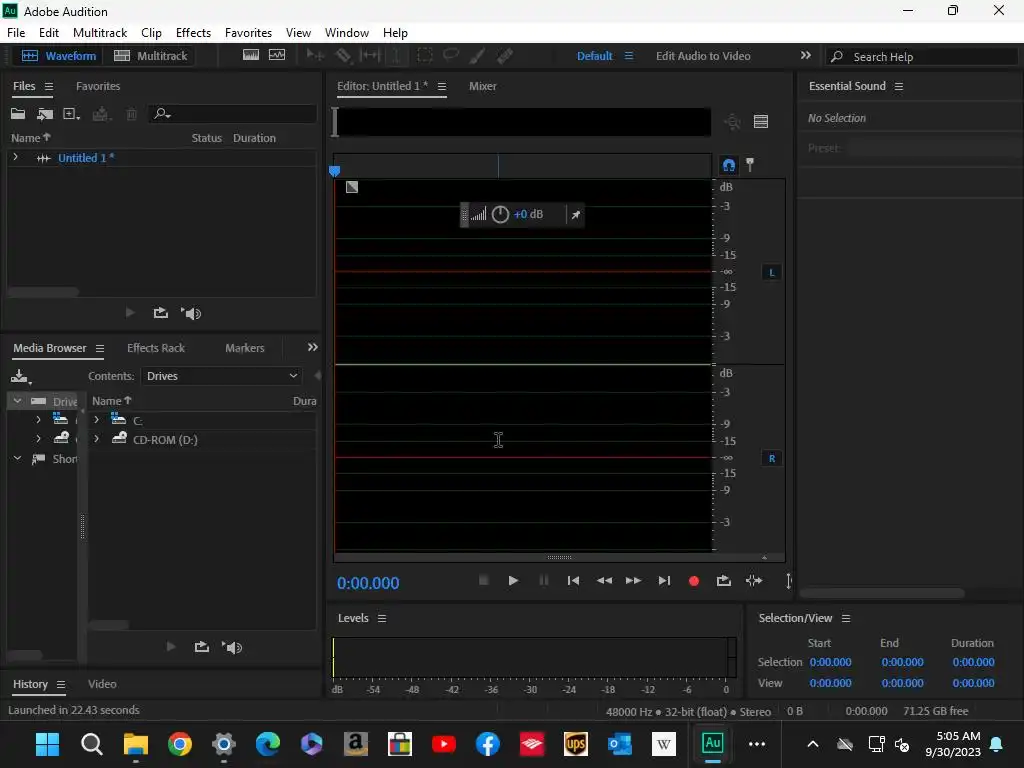This screenshot has width=1024, height=768.
Task: Toggle Snapping magnet icon
Action: (728, 165)
